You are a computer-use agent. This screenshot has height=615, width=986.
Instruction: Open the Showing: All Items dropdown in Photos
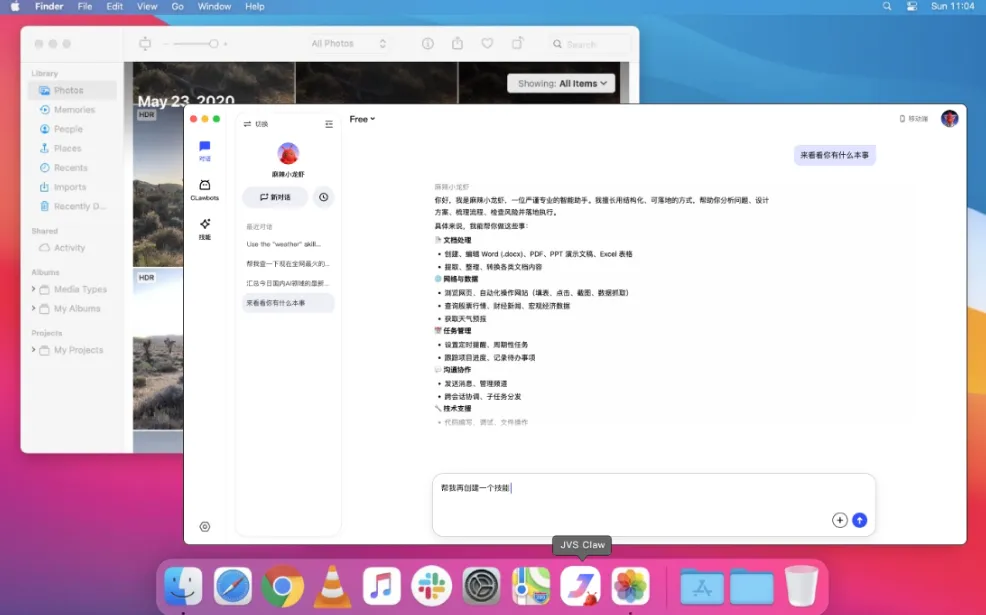coord(563,83)
